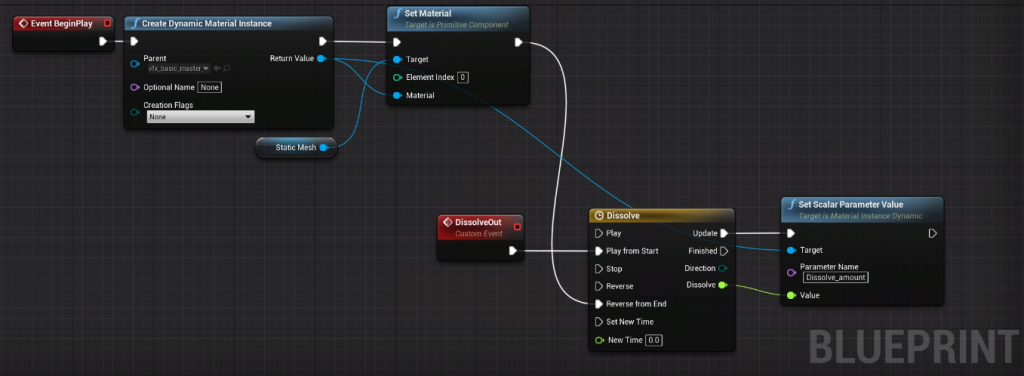
Task: Click the Play from Start input pin
Action: (600, 251)
